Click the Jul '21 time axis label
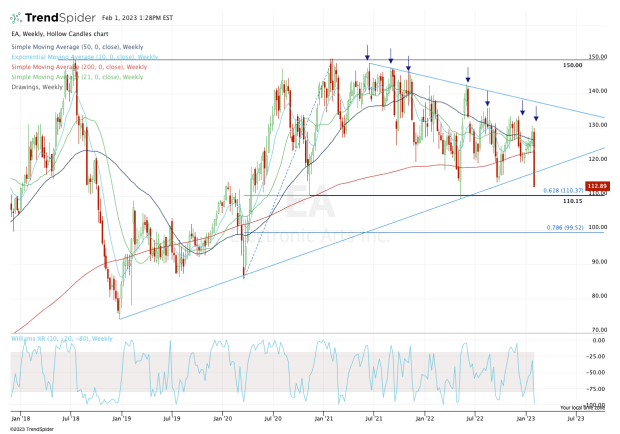This screenshot has height=434, width=620. [374, 419]
